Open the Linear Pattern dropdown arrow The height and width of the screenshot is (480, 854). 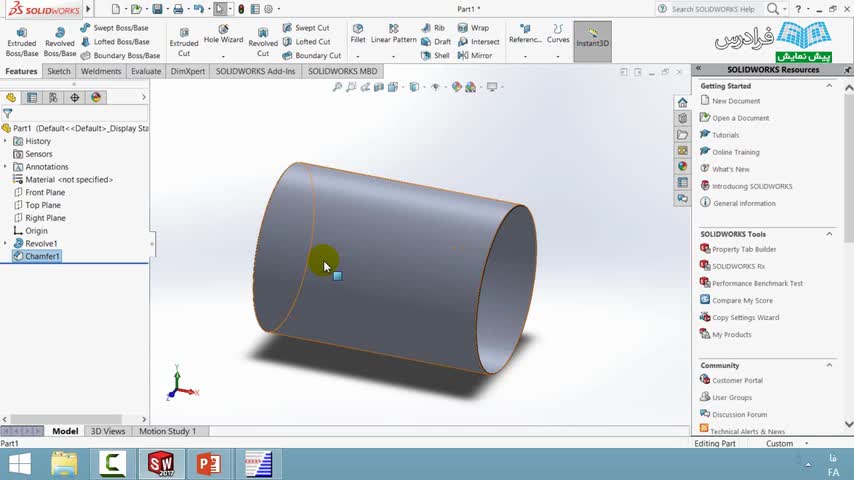(393, 56)
